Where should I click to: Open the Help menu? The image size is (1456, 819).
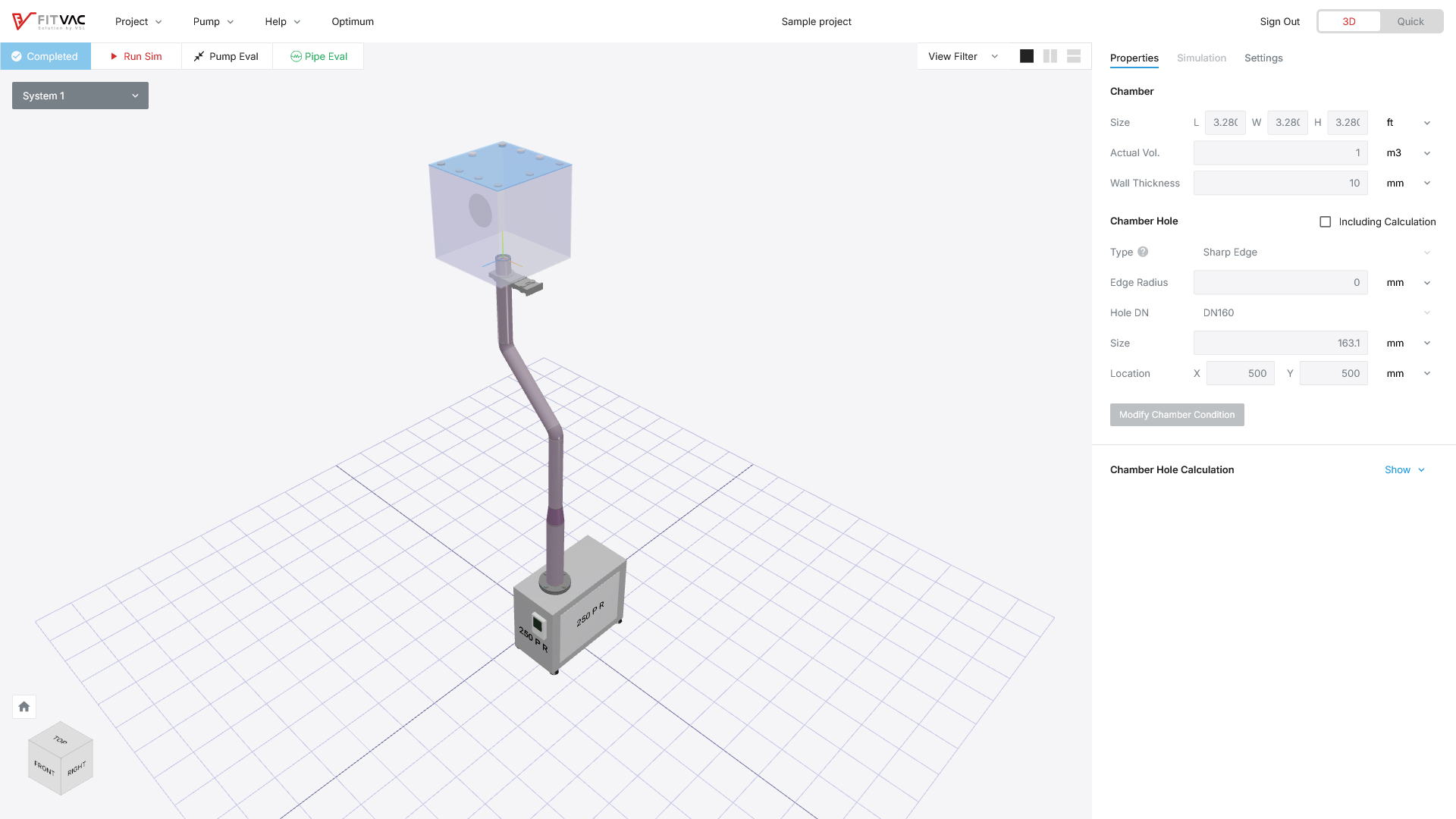click(x=282, y=21)
